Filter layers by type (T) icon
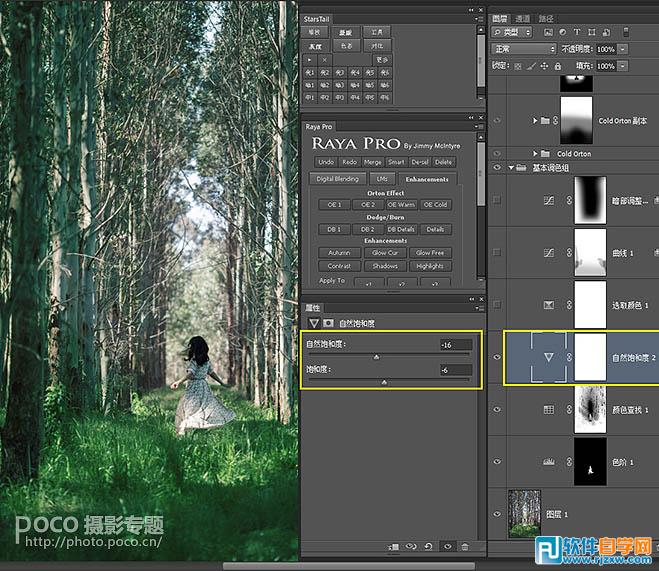This screenshot has width=659, height=571. pos(577,32)
